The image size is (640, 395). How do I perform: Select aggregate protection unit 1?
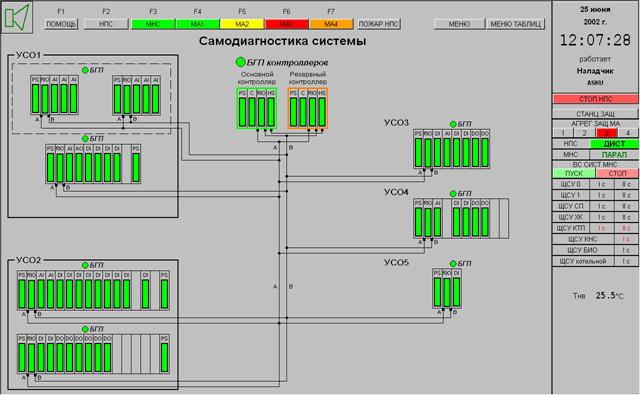pyautogui.click(x=563, y=133)
